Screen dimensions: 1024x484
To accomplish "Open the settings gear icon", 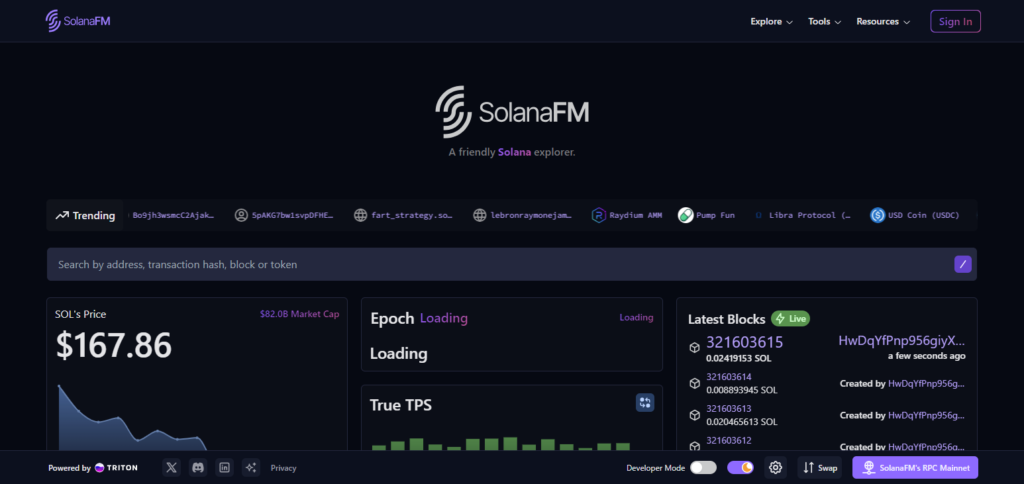I will click(775, 468).
